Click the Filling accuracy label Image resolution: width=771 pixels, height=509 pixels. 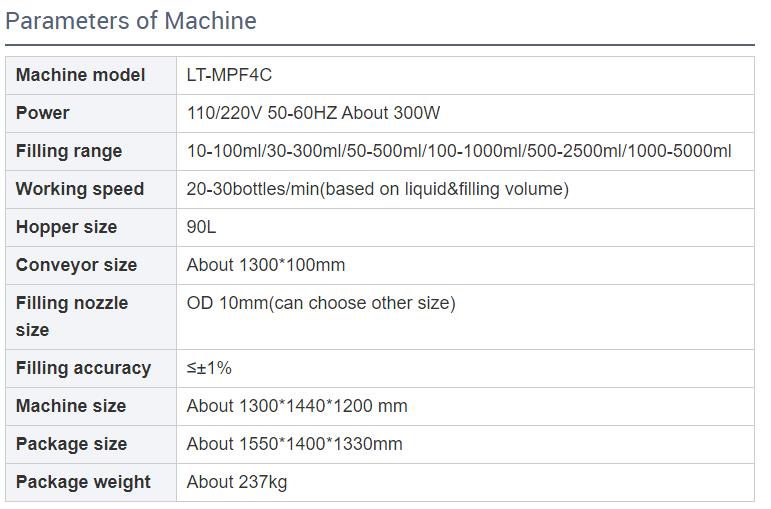coord(83,368)
